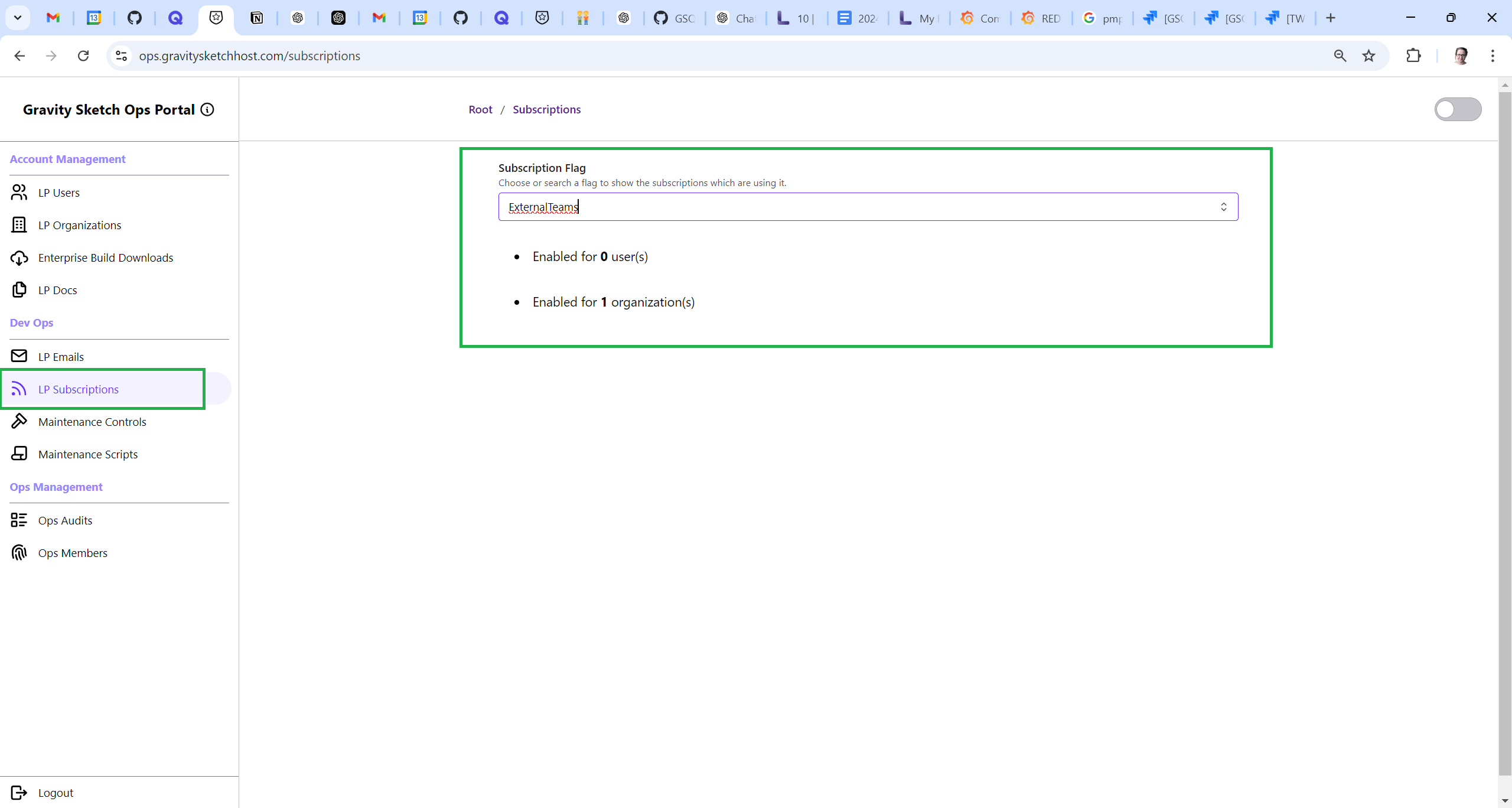
Task: Open the Maintenance Controls hammer icon
Action: (x=19, y=421)
